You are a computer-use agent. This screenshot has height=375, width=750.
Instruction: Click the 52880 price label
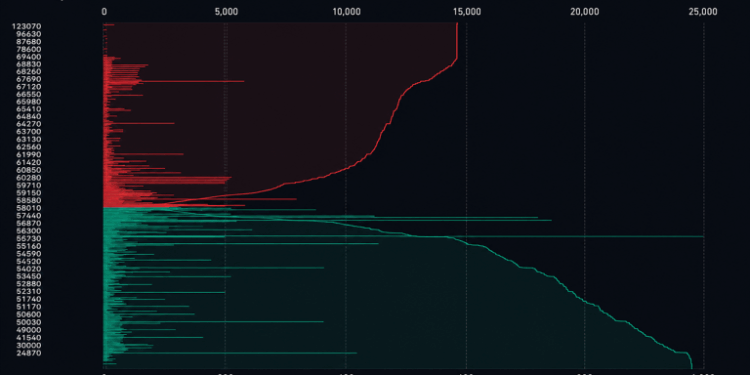coord(28,284)
